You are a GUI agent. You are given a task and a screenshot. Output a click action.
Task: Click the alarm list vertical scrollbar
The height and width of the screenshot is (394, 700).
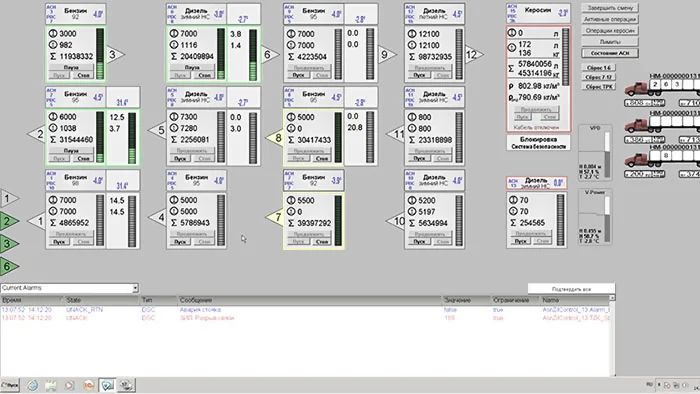point(613,335)
